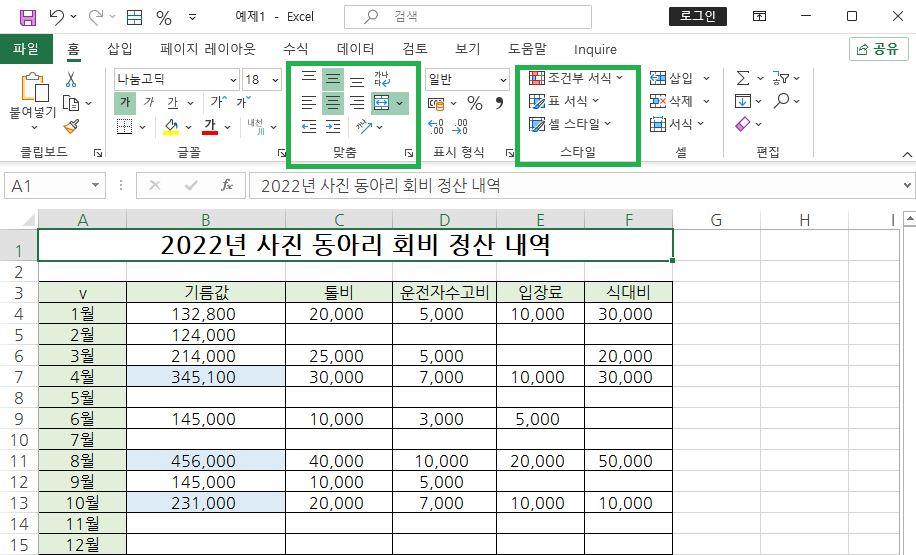The image size is (916, 555).
Task: Toggle right horizontal alignment
Action: [357, 103]
